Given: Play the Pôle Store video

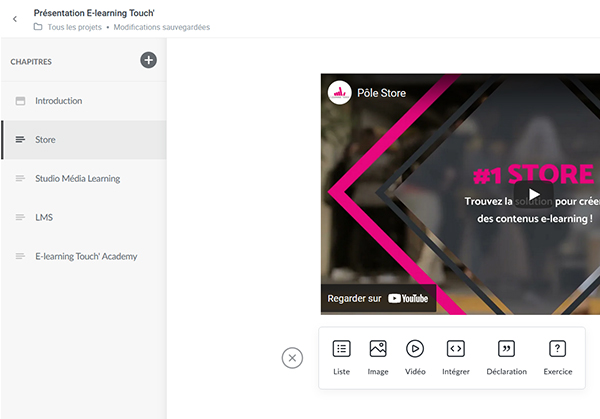Looking at the screenshot, I should [534, 195].
